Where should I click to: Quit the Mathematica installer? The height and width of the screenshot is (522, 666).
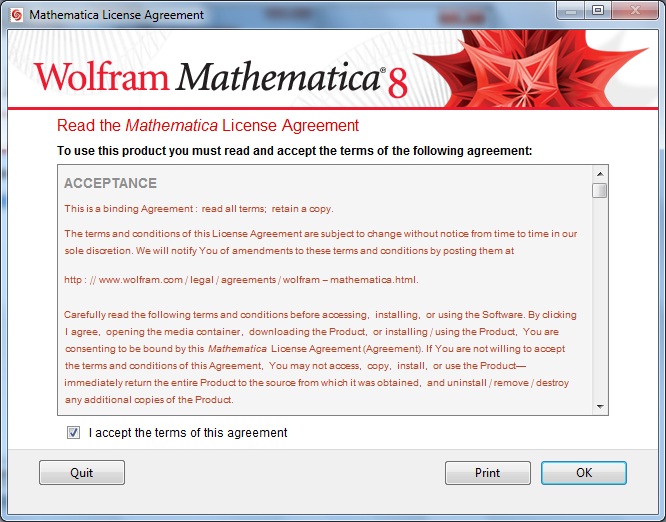pos(82,473)
